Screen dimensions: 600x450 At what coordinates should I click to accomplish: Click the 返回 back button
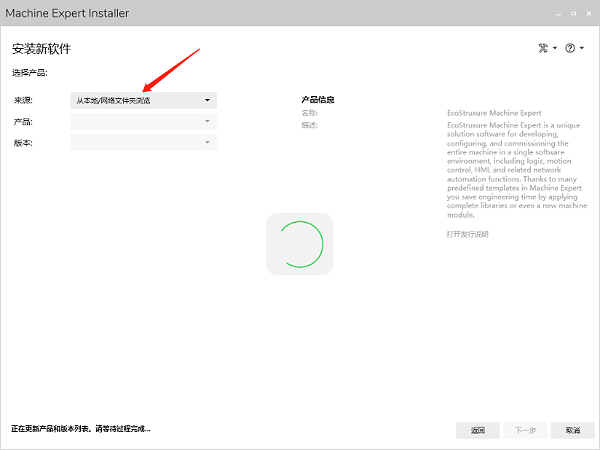[x=478, y=430]
